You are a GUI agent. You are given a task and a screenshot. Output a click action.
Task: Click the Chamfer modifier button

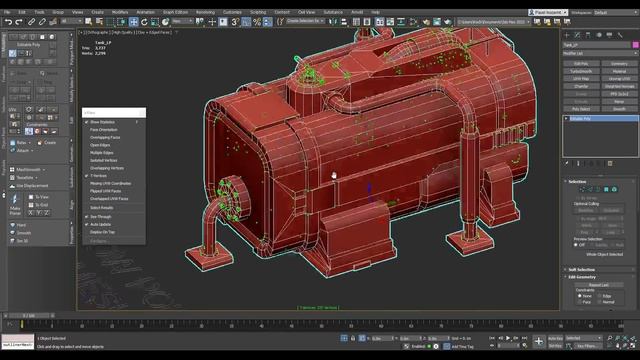pyautogui.click(x=581, y=87)
